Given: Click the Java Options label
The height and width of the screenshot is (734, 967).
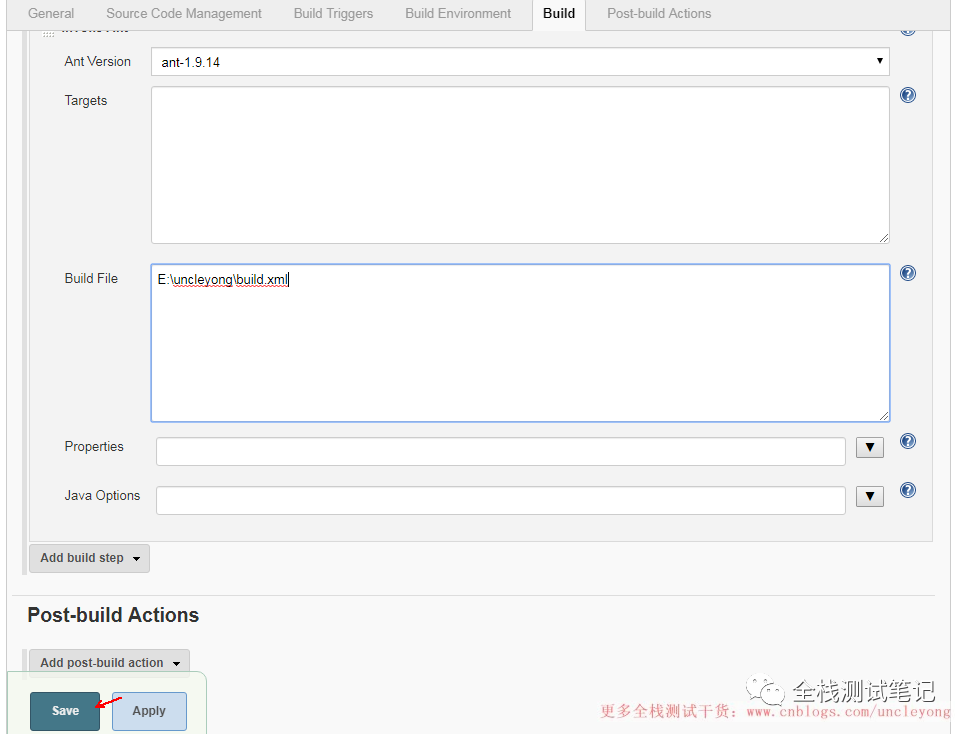Looking at the screenshot, I should (x=102, y=496).
